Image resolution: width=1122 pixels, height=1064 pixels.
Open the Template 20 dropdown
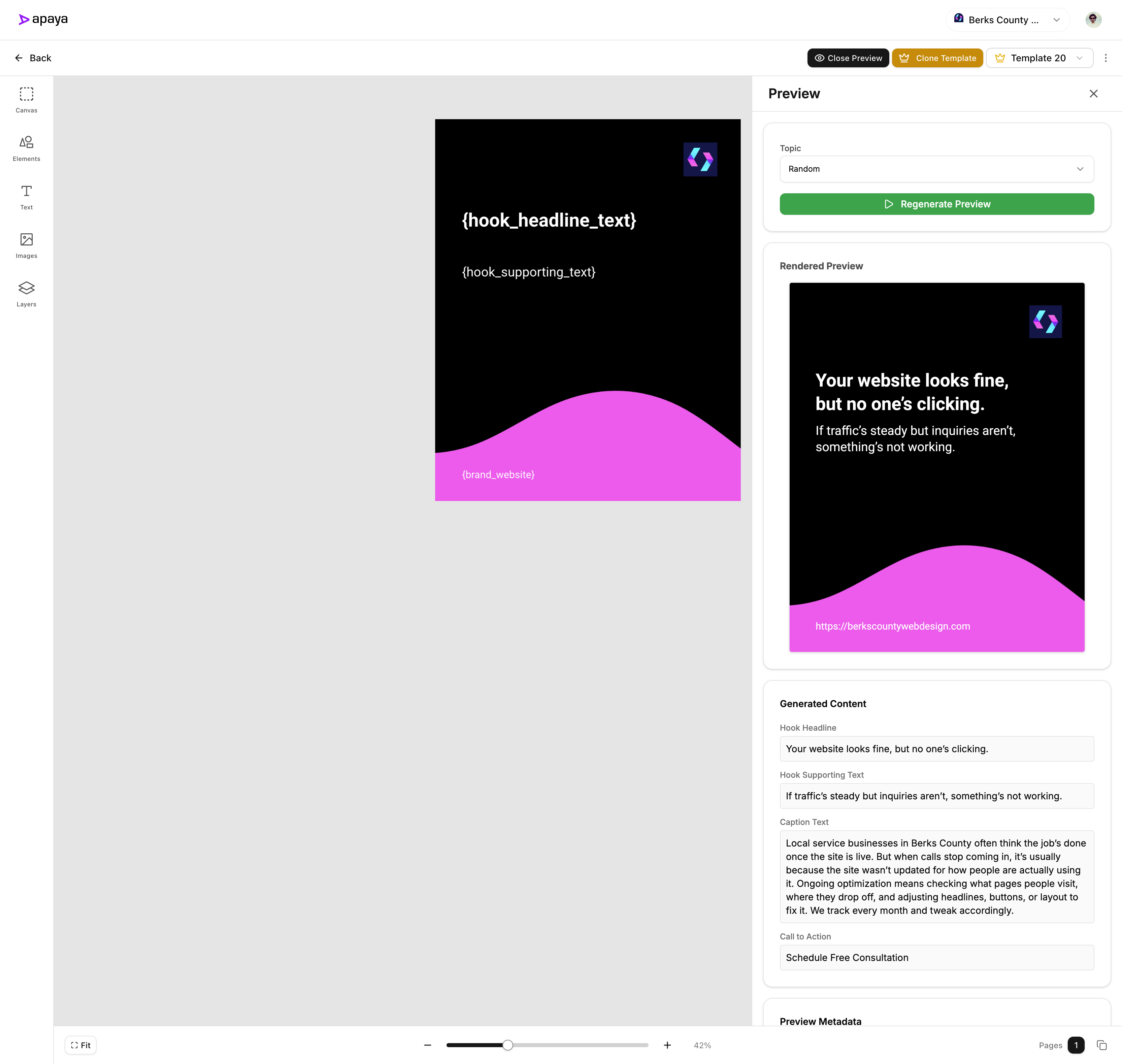click(1038, 58)
